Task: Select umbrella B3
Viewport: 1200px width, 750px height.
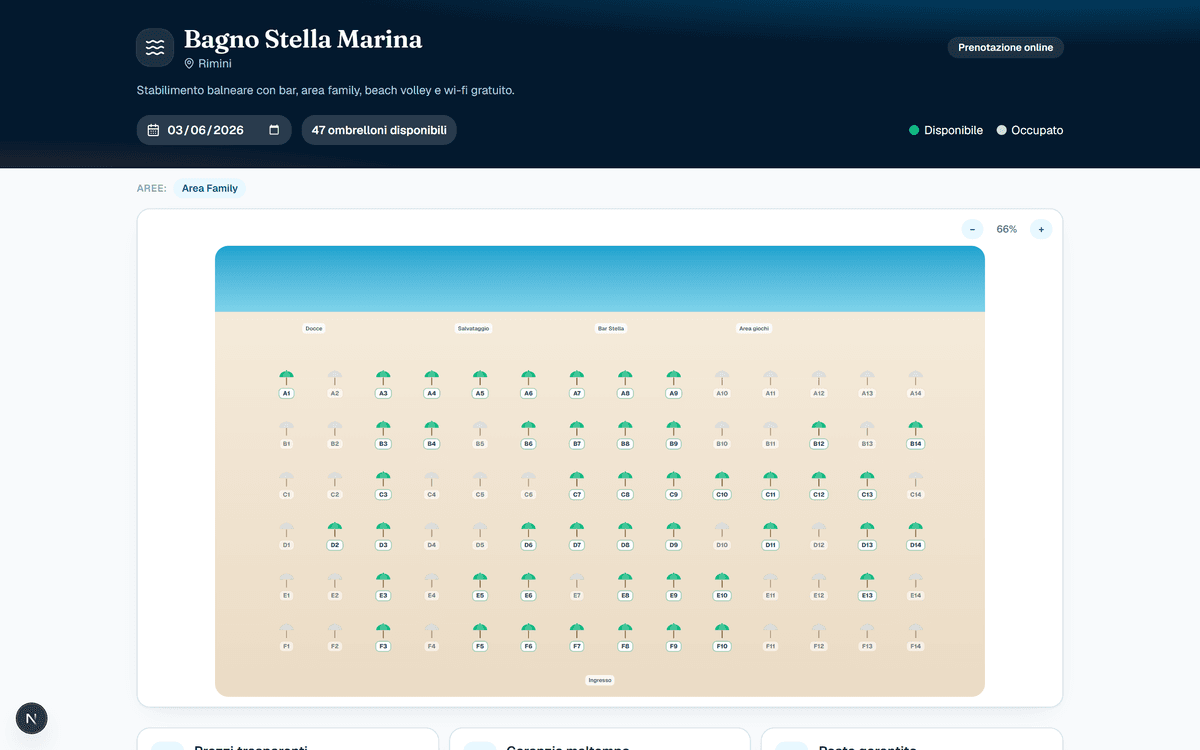Action: (383, 434)
